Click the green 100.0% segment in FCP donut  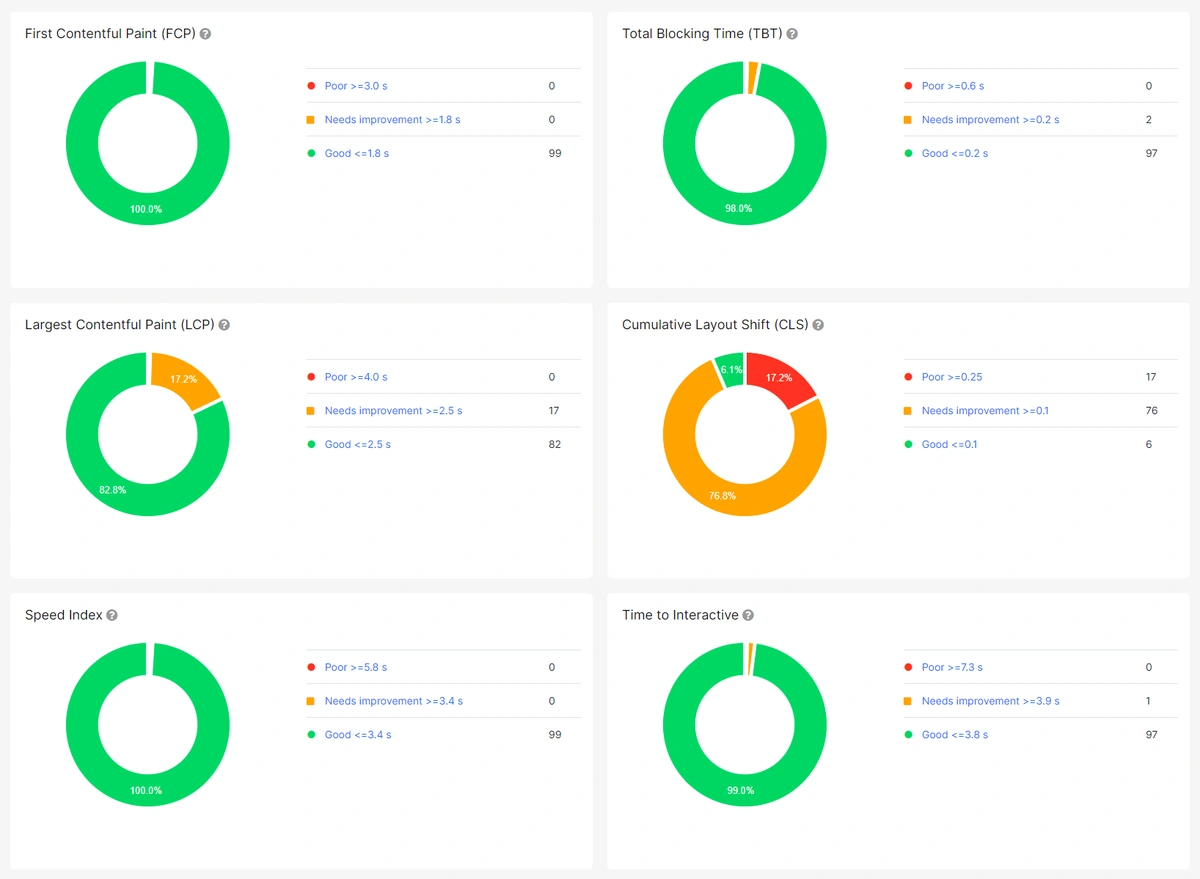148,210
